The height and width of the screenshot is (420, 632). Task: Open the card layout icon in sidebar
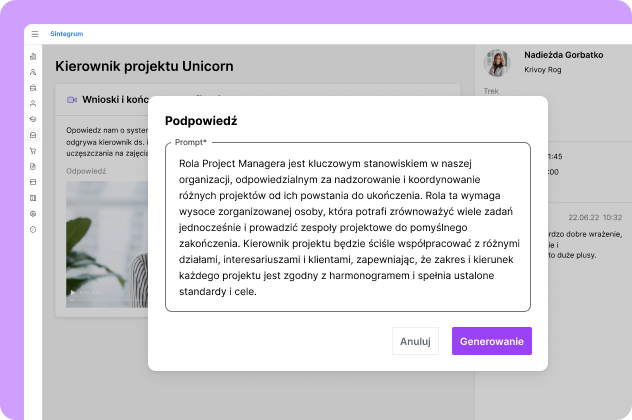pyautogui.click(x=33, y=182)
